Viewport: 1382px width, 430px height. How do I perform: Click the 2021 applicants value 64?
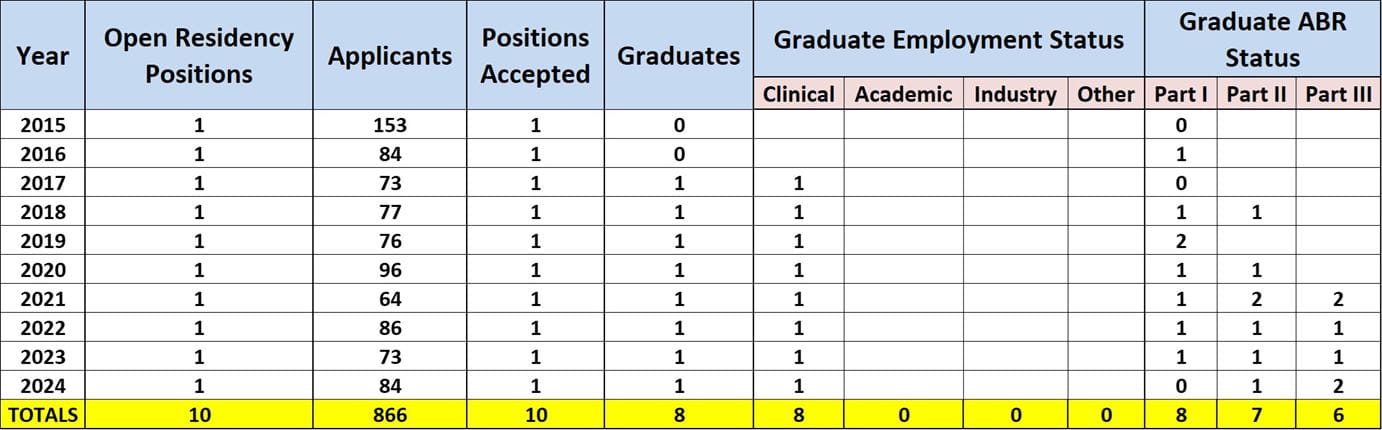[x=389, y=299]
